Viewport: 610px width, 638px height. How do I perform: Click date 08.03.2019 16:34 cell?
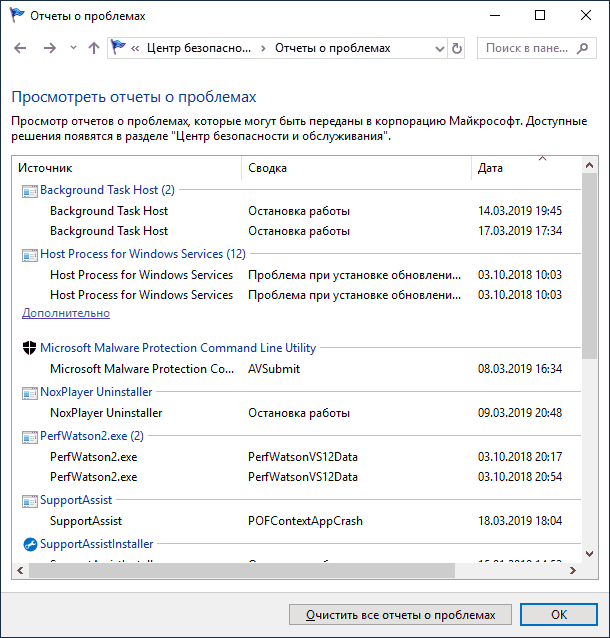(x=520, y=369)
